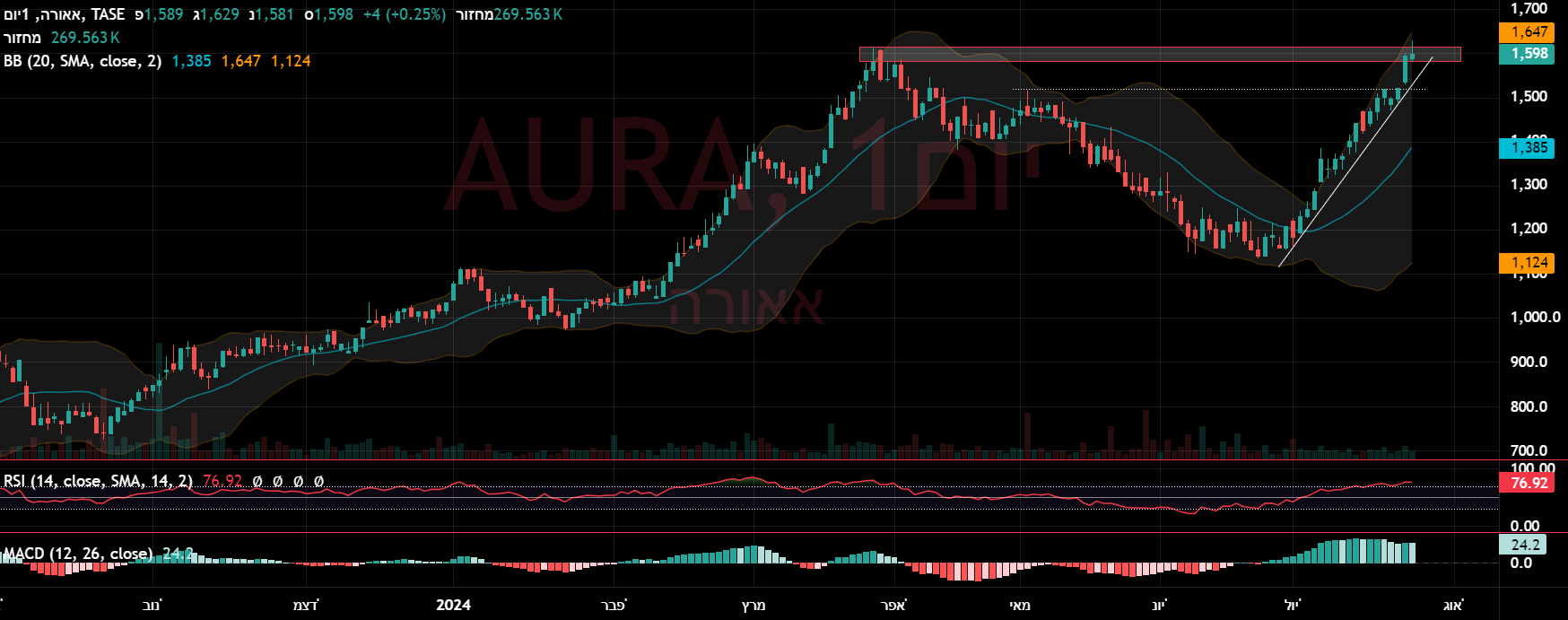Screen dimensions: 1568x620
Task: Click the orange 1,647 price axis label
Action: (x=1526, y=32)
